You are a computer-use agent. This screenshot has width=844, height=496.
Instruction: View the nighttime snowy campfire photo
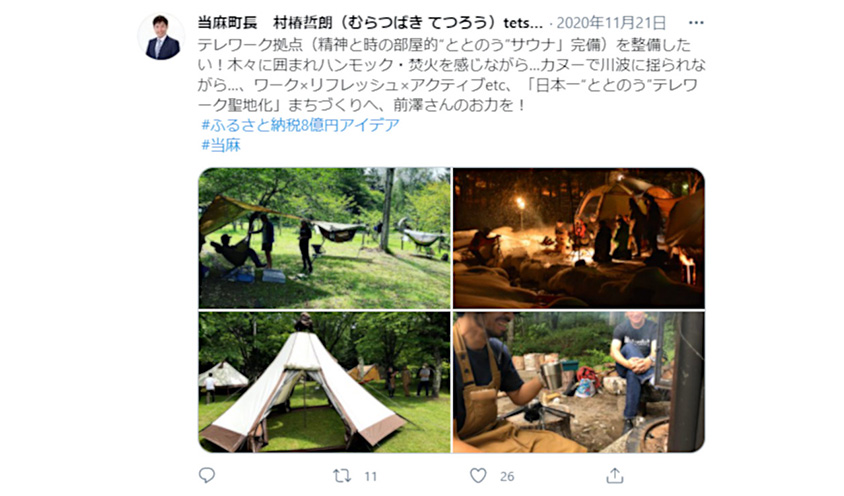(x=579, y=238)
